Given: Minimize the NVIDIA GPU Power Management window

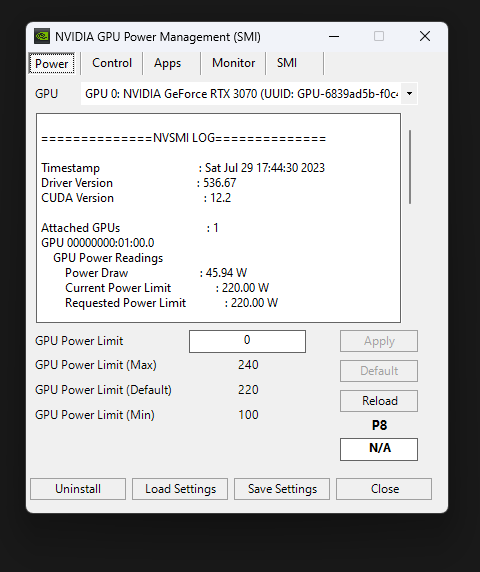Looking at the screenshot, I should pos(334,36).
